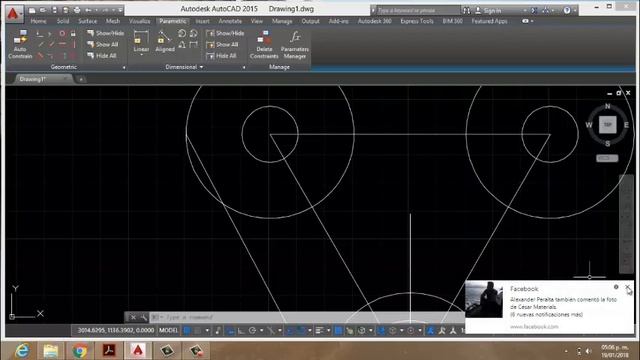The image size is (640, 360).
Task: Open the Help dropdown arrow
Action: tap(574, 10)
